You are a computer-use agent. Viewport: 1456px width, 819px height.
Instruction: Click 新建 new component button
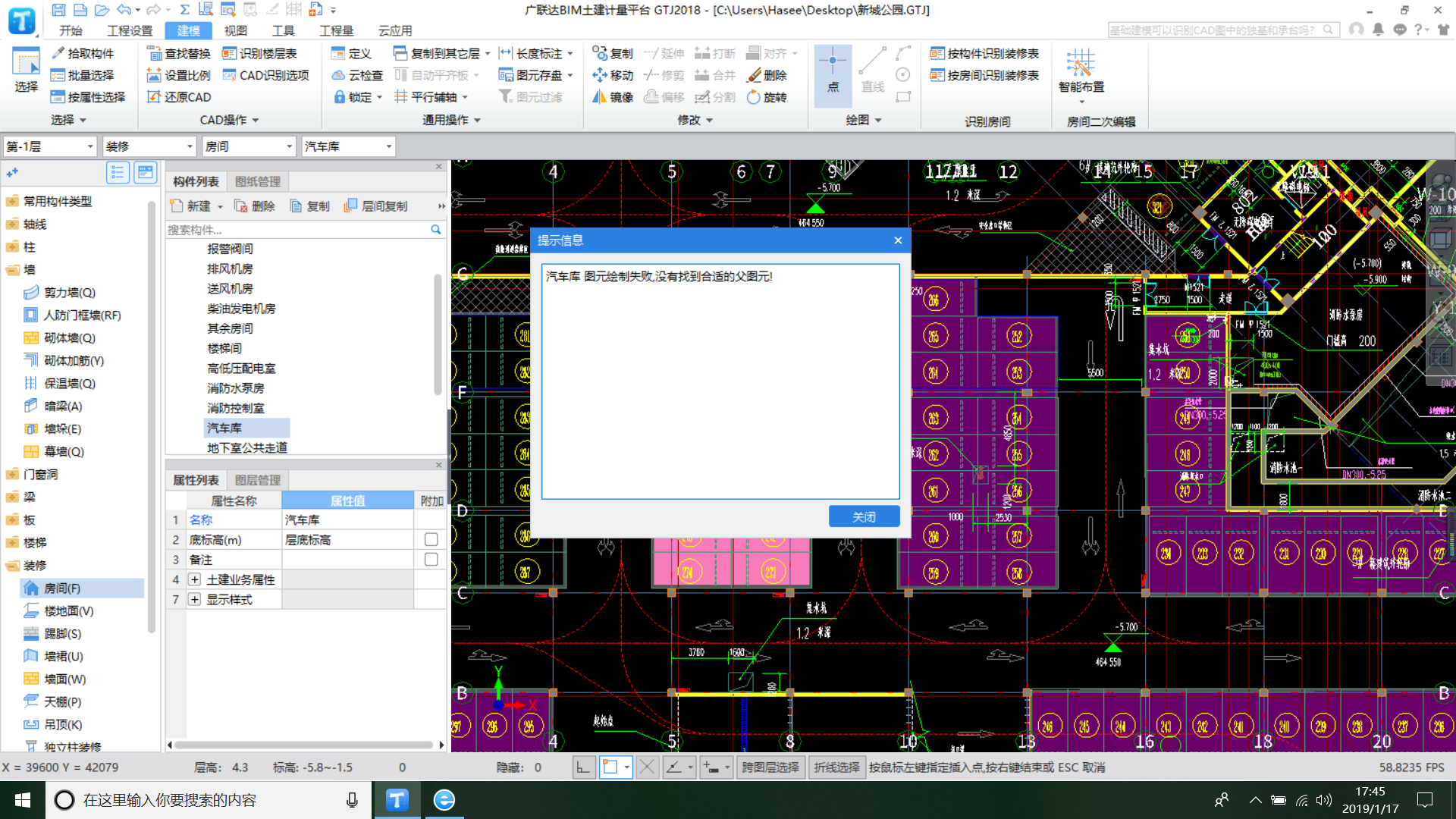click(x=196, y=206)
